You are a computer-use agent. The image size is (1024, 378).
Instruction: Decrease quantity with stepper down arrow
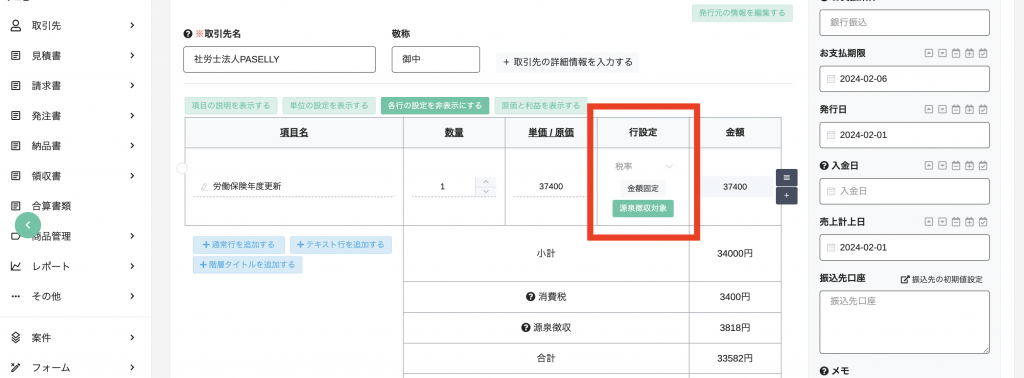[485, 191]
